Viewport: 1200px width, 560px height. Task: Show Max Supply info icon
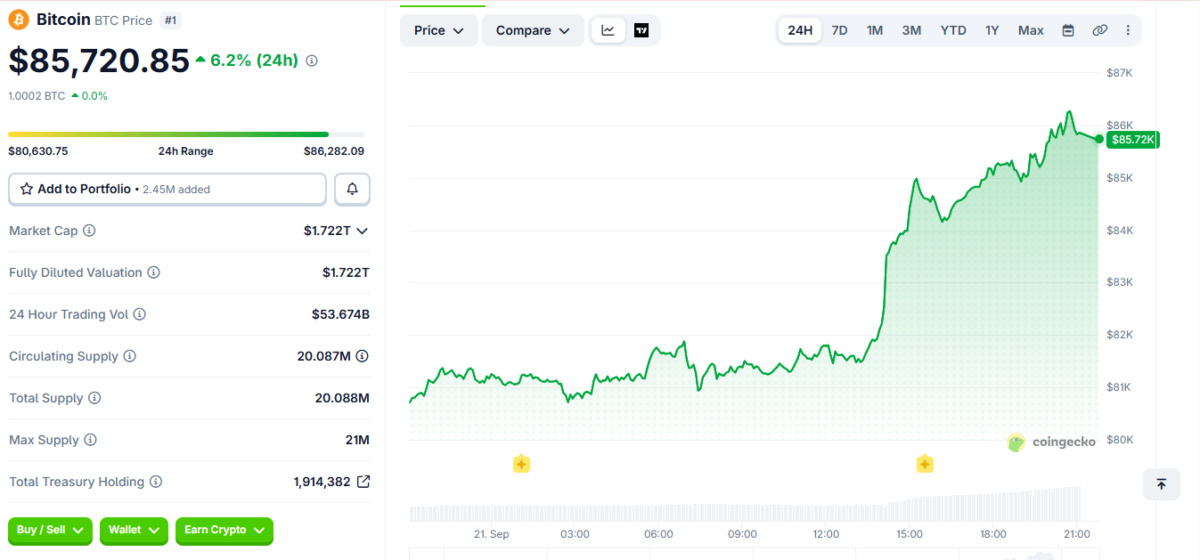(x=91, y=441)
